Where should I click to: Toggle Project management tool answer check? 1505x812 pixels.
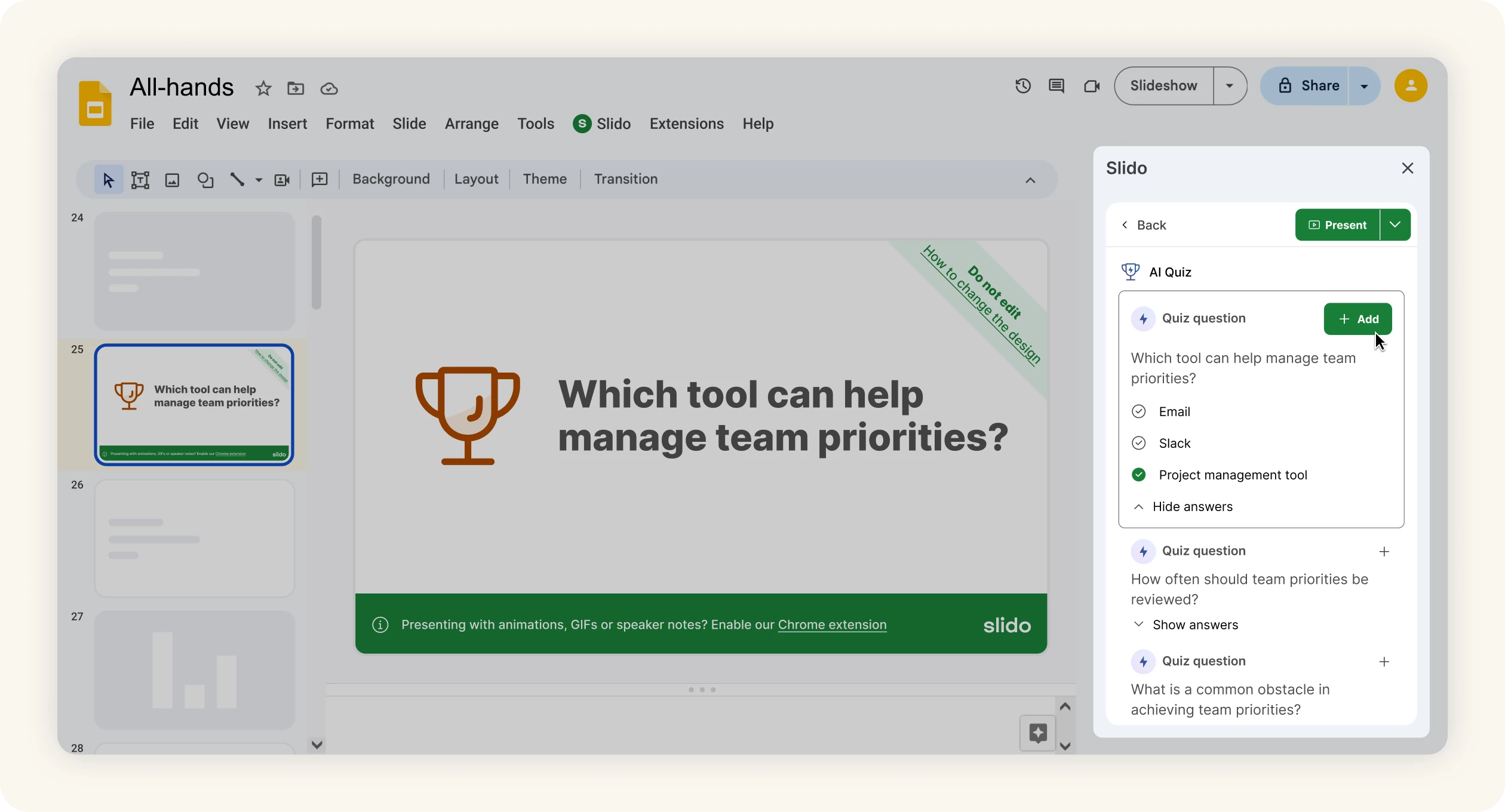point(1139,475)
